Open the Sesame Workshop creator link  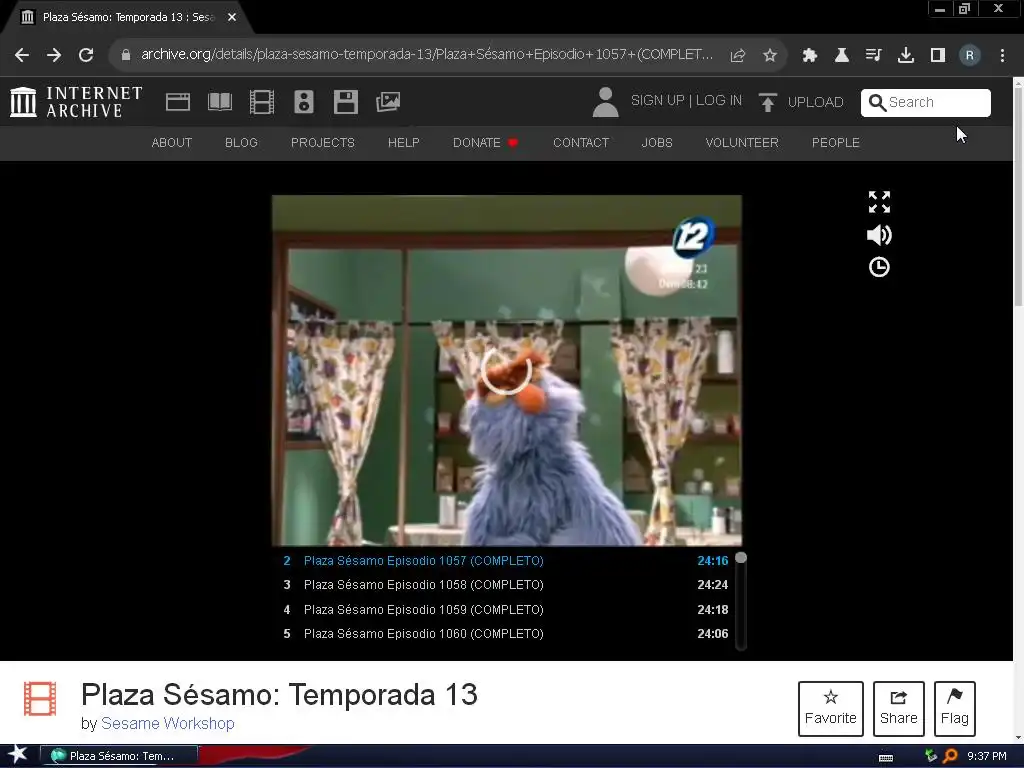[x=168, y=724]
